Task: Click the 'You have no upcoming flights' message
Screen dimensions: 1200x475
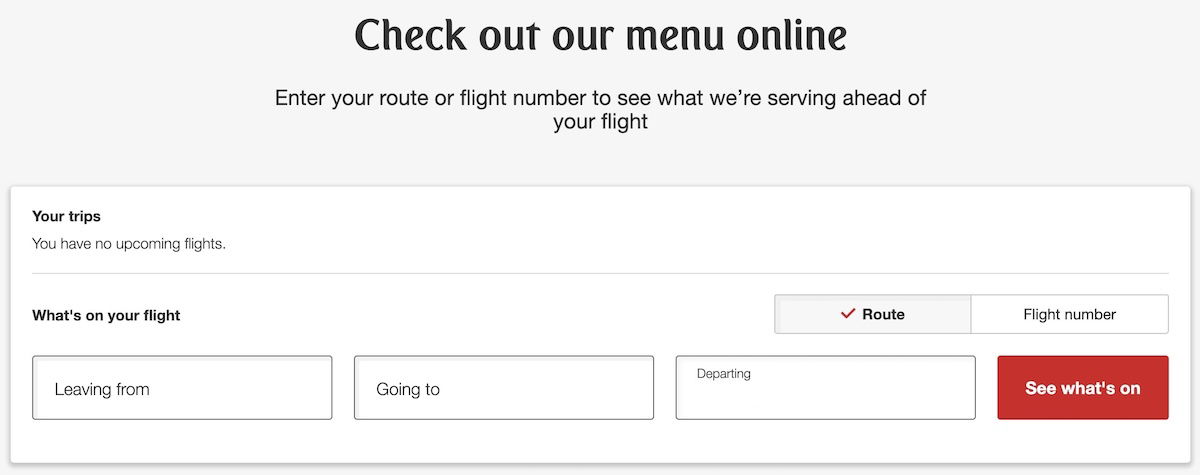Action: click(129, 243)
